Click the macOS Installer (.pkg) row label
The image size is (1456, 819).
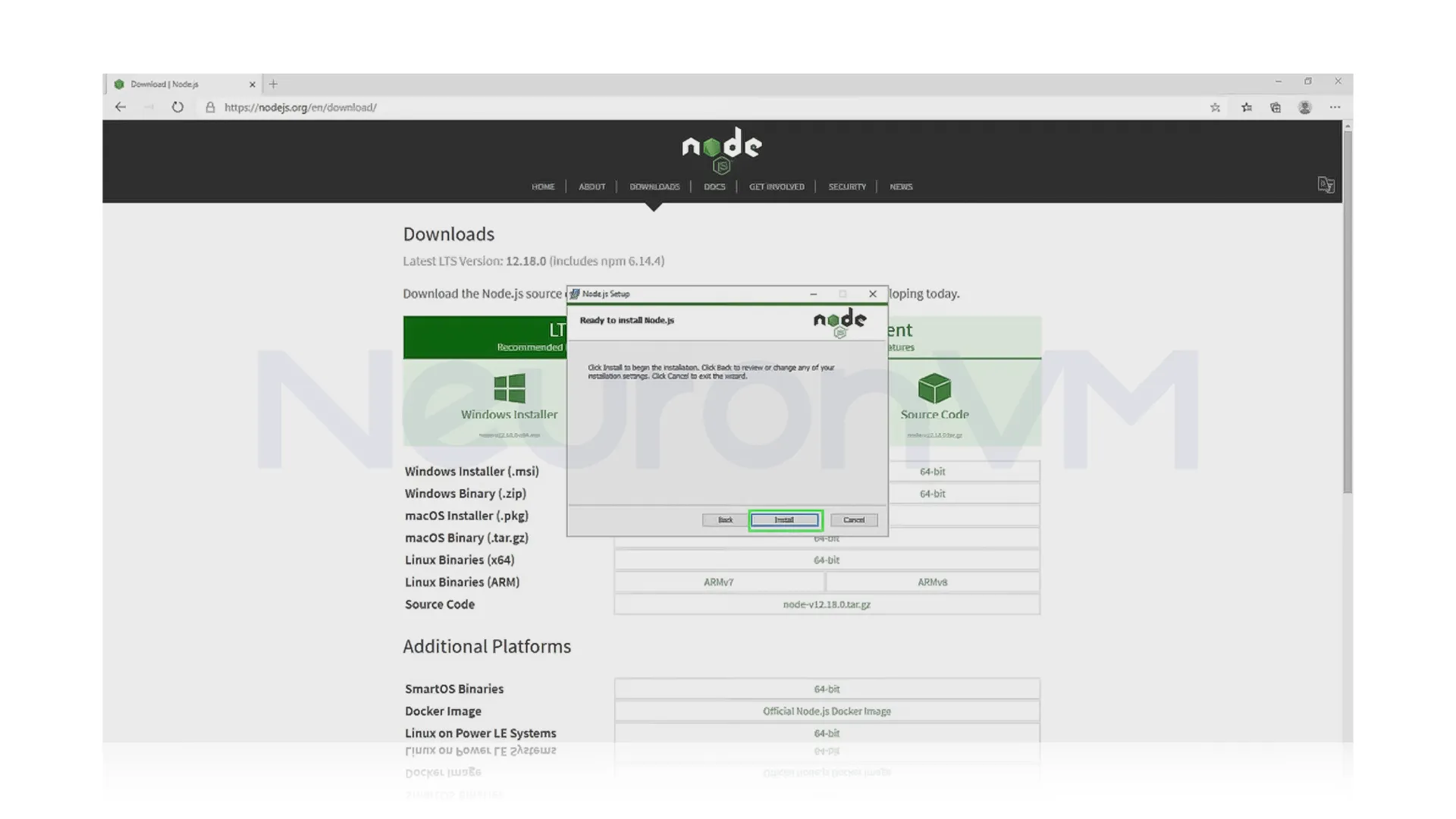coord(466,516)
